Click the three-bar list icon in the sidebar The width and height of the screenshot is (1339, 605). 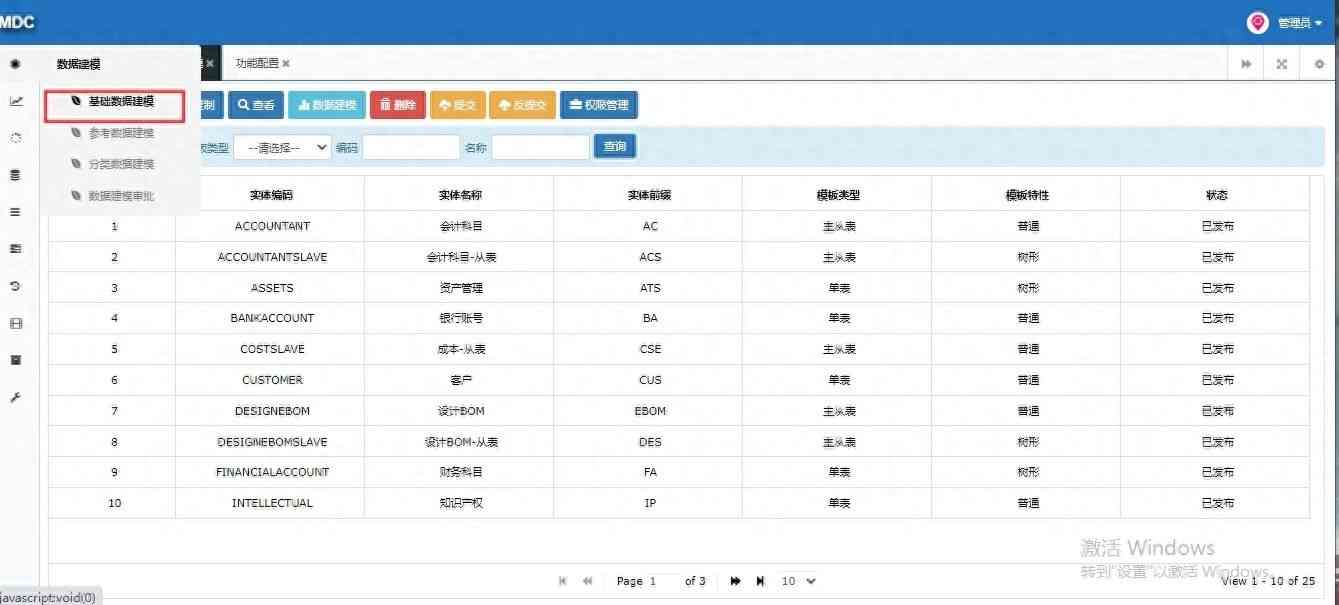[15, 212]
